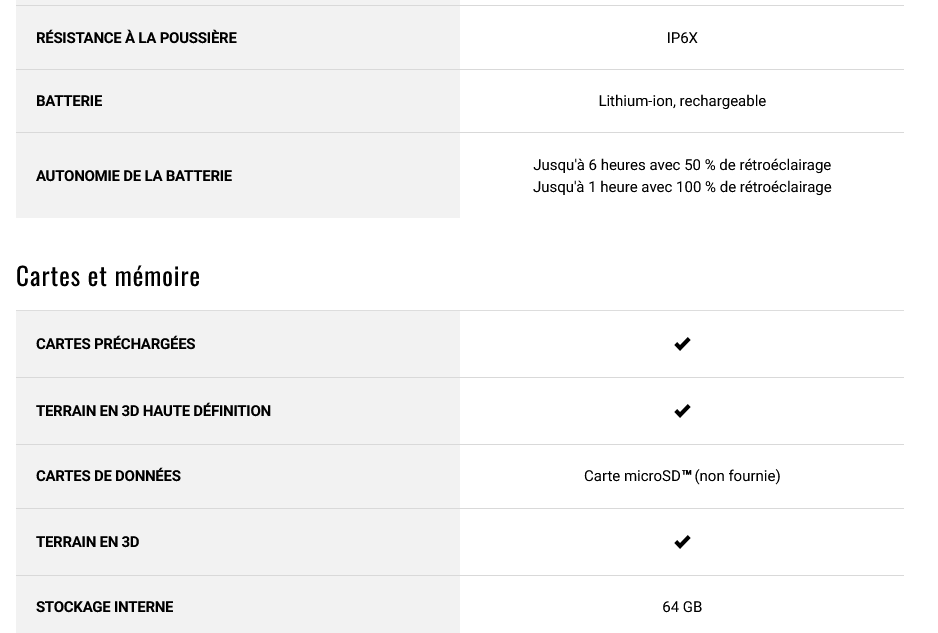Click the 6 heures avec 50 % rétroéclairage line
This screenshot has height=633, width=938.
pyautogui.click(x=682, y=165)
